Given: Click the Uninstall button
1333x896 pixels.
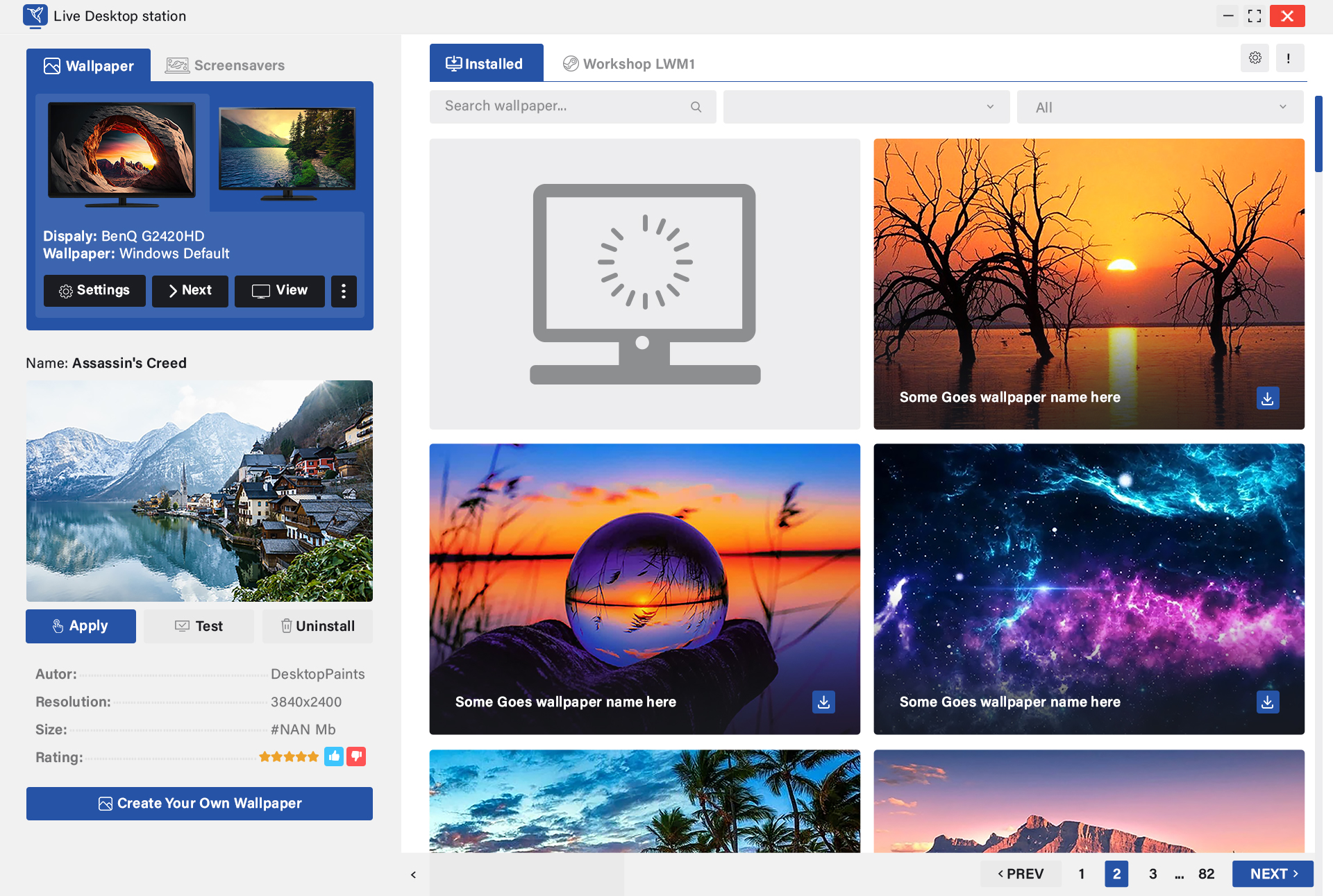Looking at the screenshot, I should [317, 626].
